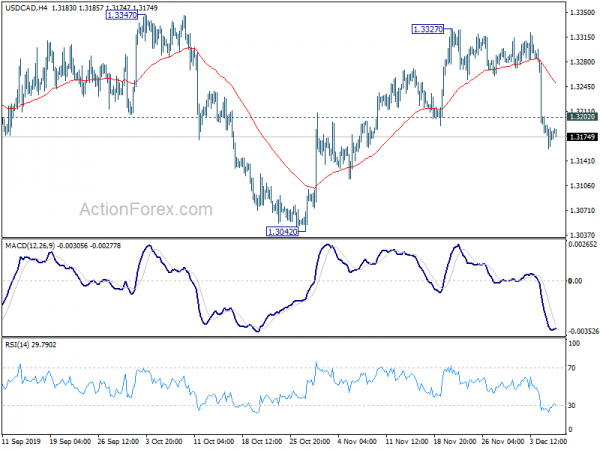Click the 1.33270 peak price label
The width and height of the screenshot is (600, 450).
pos(428,29)
